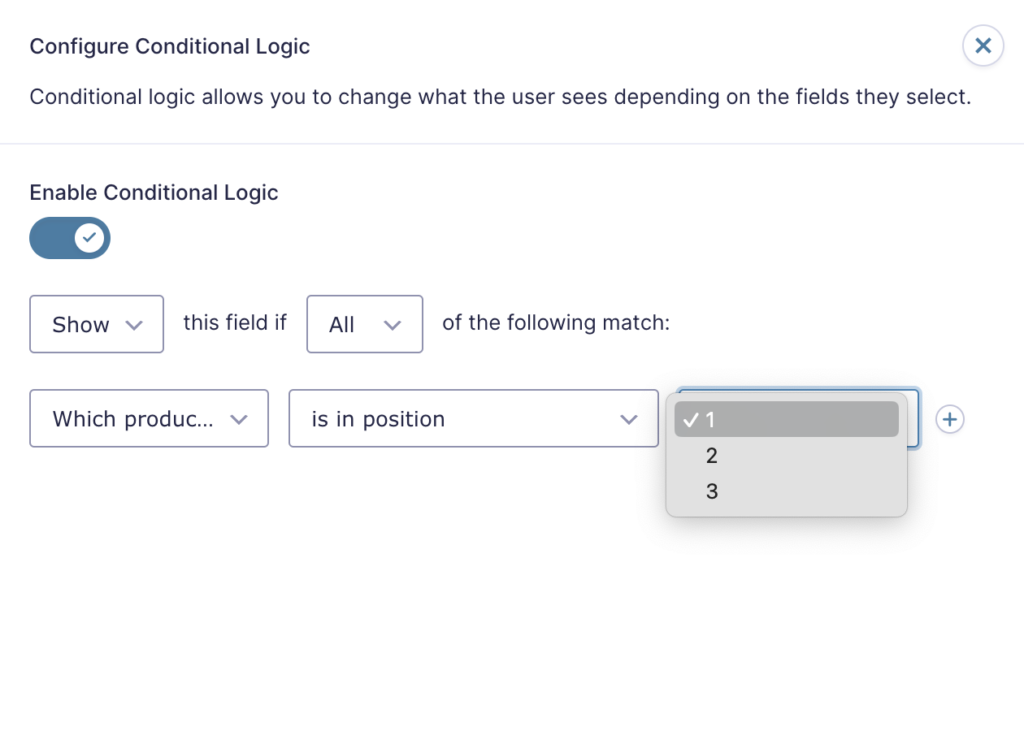Open the 'is in position' operator dropdown
Viewport: 1024px width, 731px height.
tap(473, 419)
